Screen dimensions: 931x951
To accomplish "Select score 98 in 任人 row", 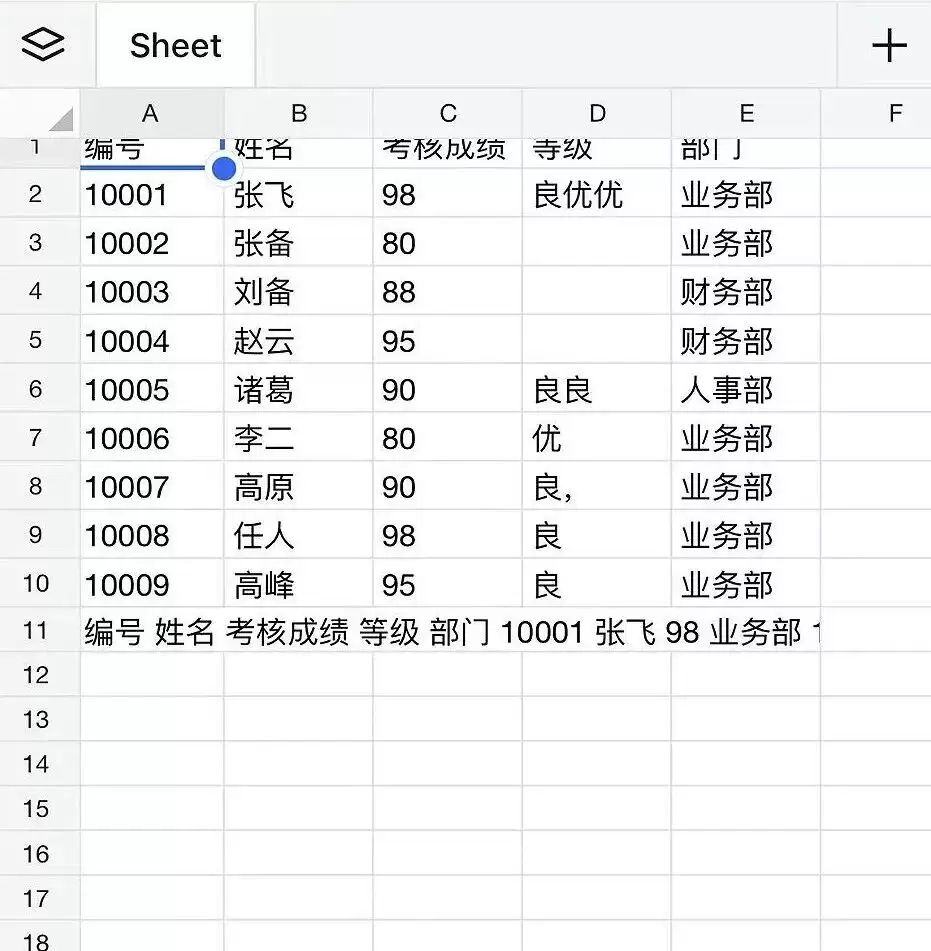I will [448, 535].
